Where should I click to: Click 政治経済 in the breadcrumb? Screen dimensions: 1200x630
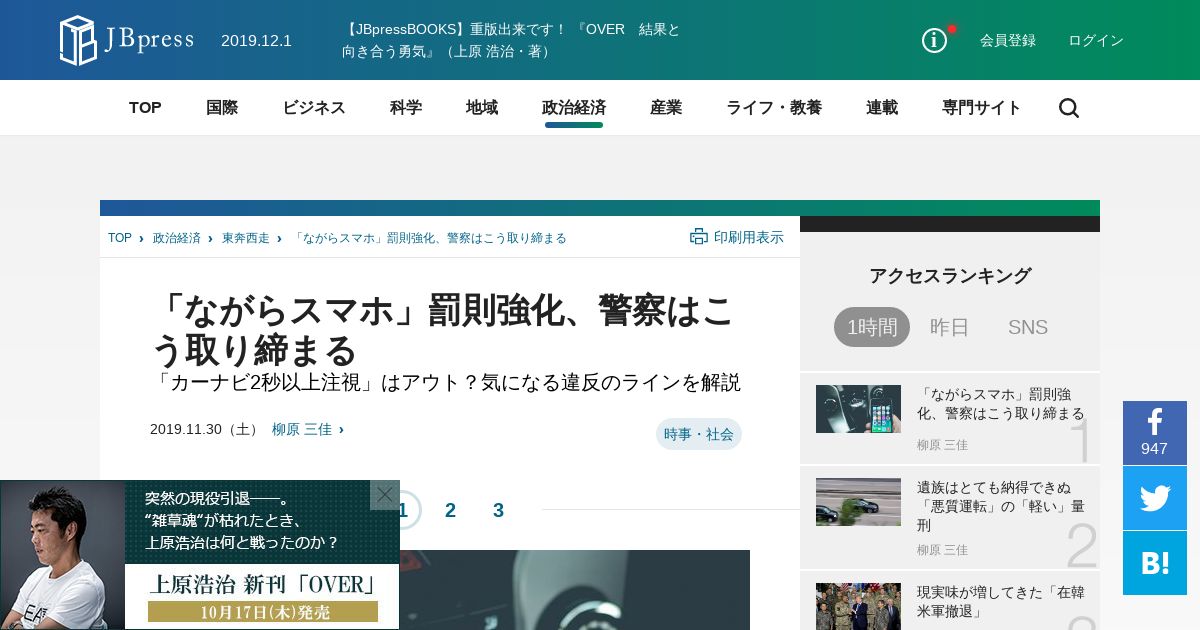point(177,238)
